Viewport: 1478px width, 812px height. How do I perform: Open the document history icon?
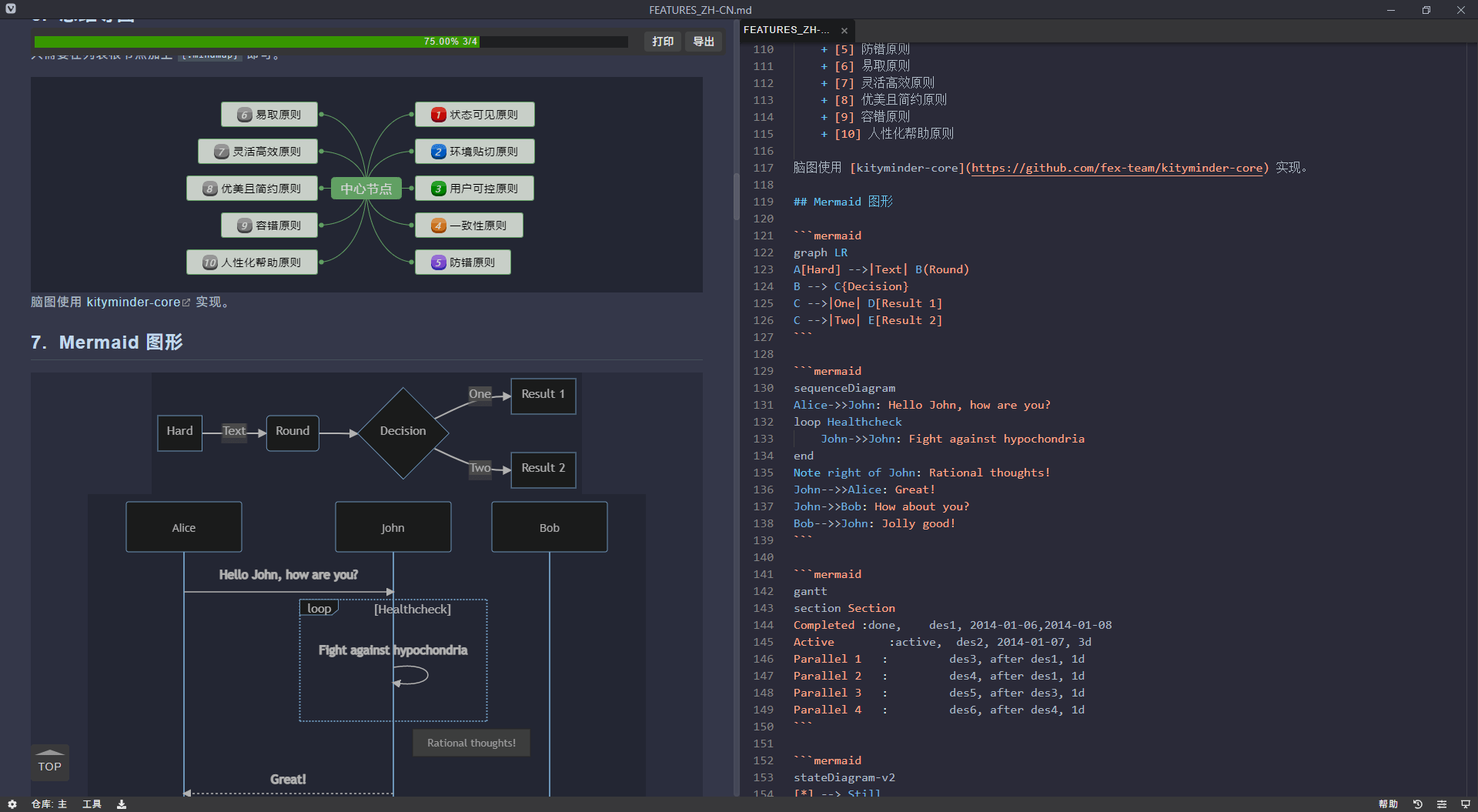click(x=1418, y=804)
